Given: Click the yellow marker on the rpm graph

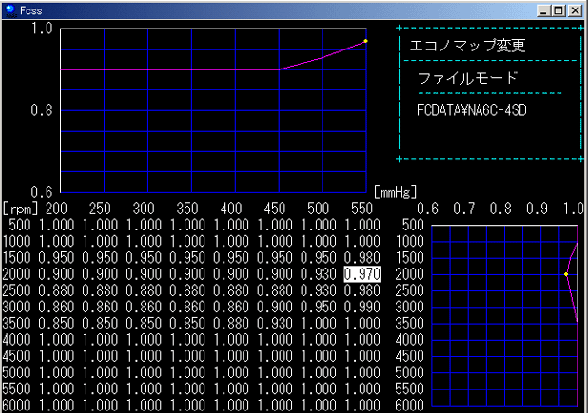Looking at the screenshot, I should 566,274.
